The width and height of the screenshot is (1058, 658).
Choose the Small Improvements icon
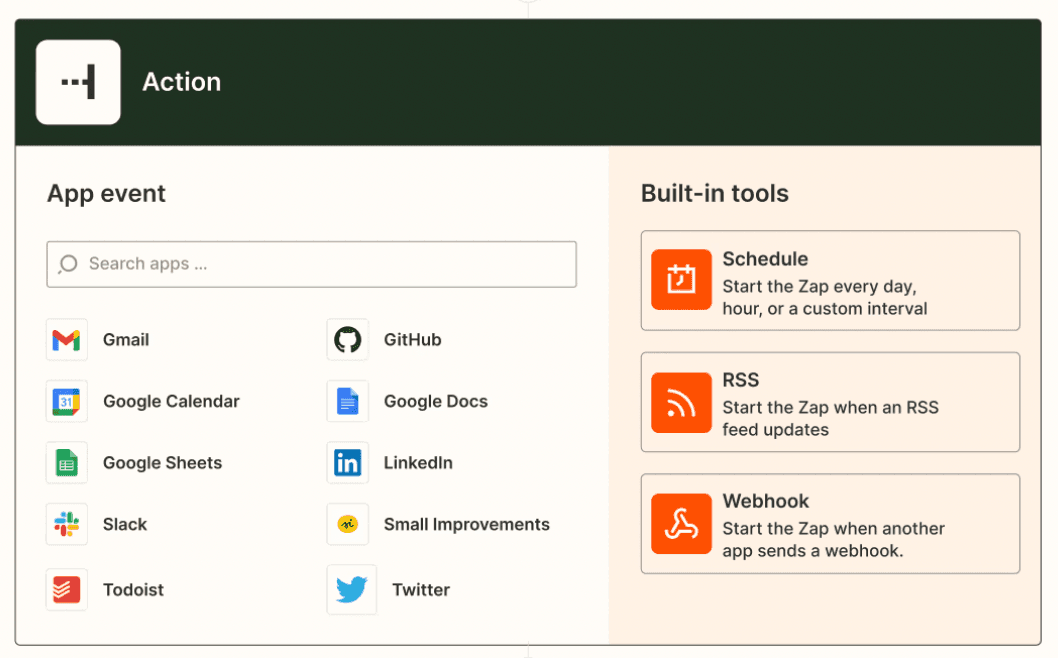coord(348,524)
